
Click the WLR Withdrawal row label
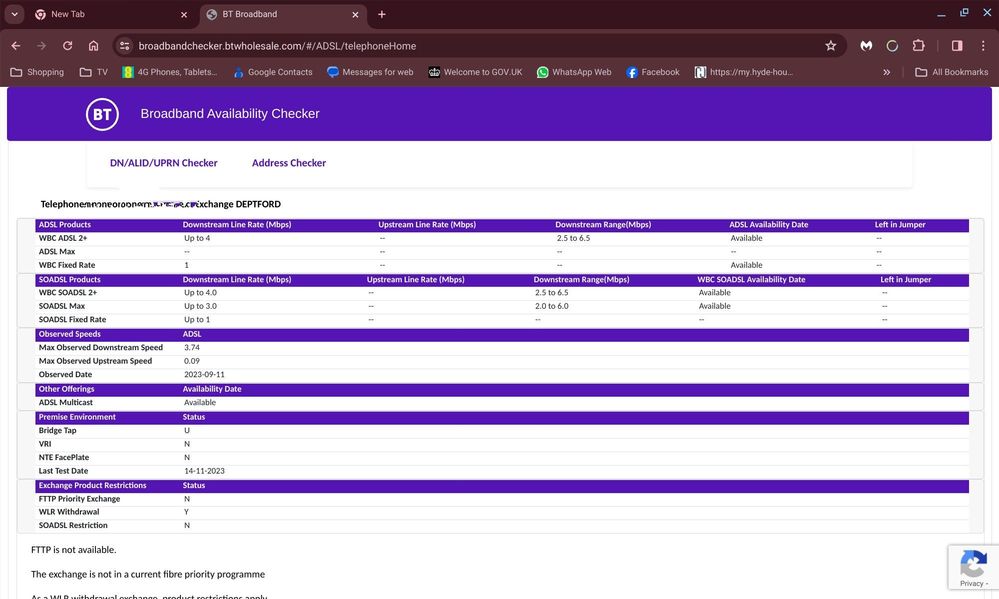point(69,512)
